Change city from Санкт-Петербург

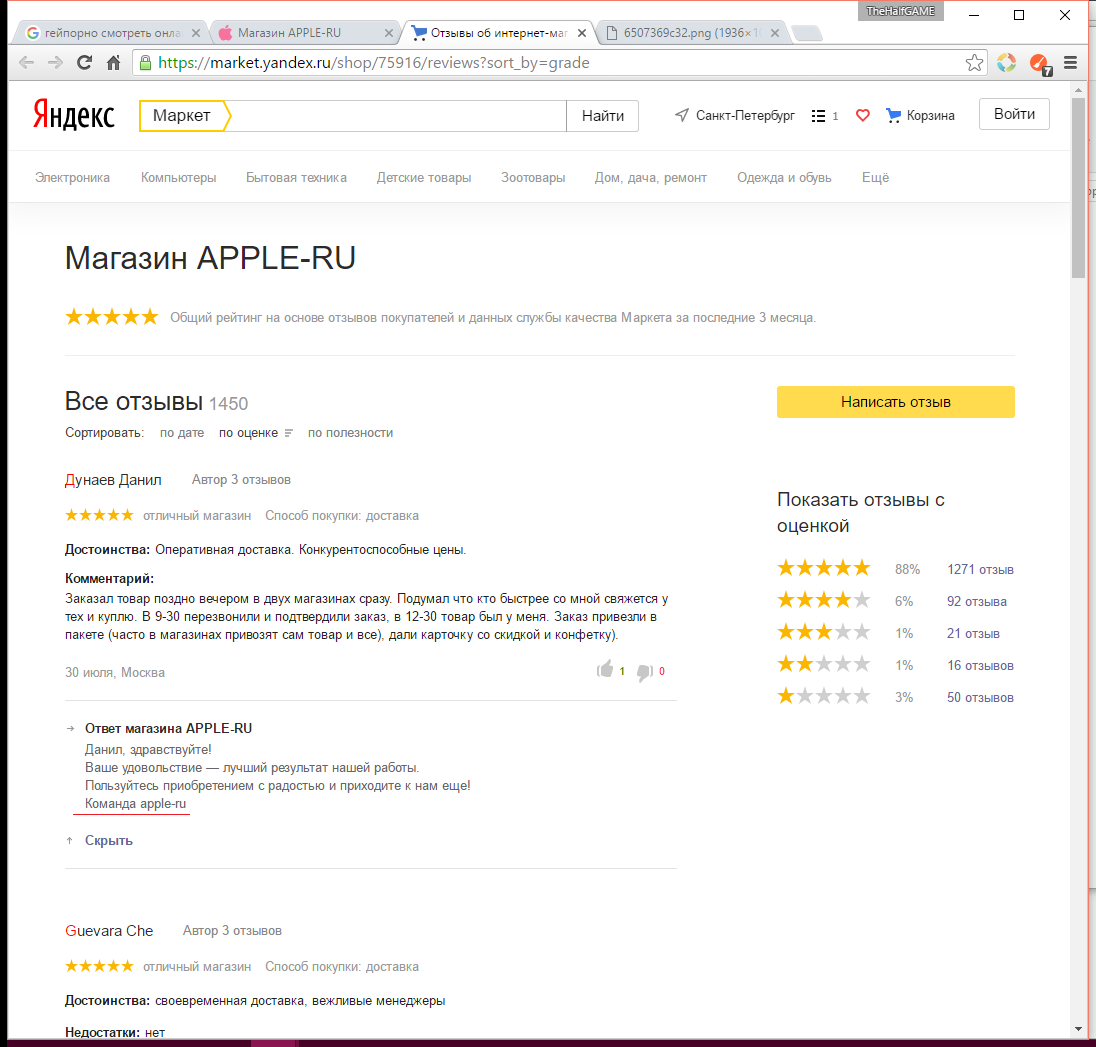coord(735,115)
